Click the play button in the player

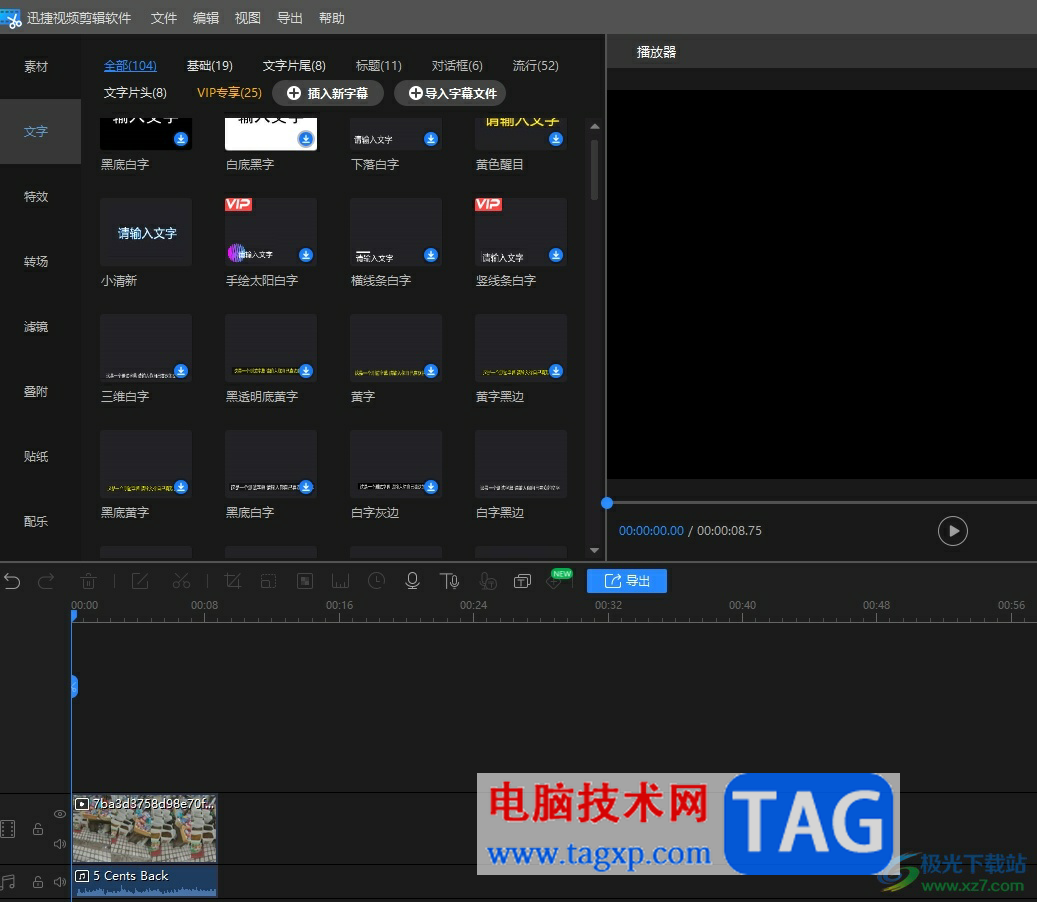(x=952, y=530)
